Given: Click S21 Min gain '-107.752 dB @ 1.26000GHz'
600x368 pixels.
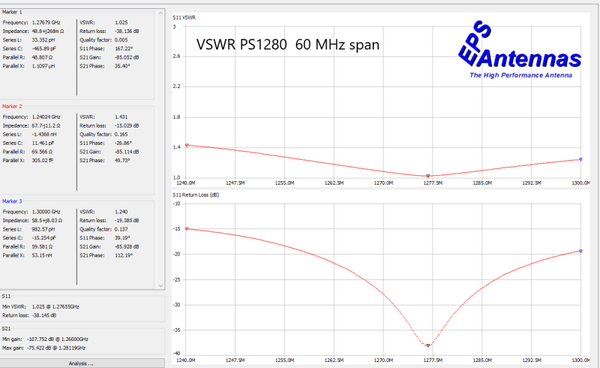Looking at the screenshot, I should pos(58,339).
